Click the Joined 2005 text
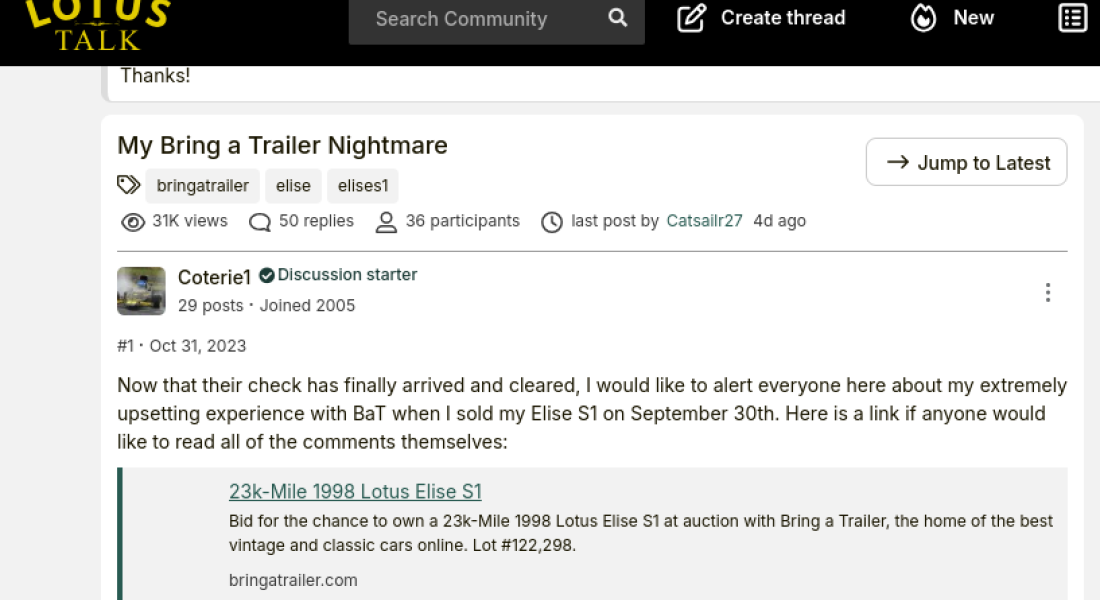Image resolution: width=1100 pixels, height=600 pixels. (307, 305)
